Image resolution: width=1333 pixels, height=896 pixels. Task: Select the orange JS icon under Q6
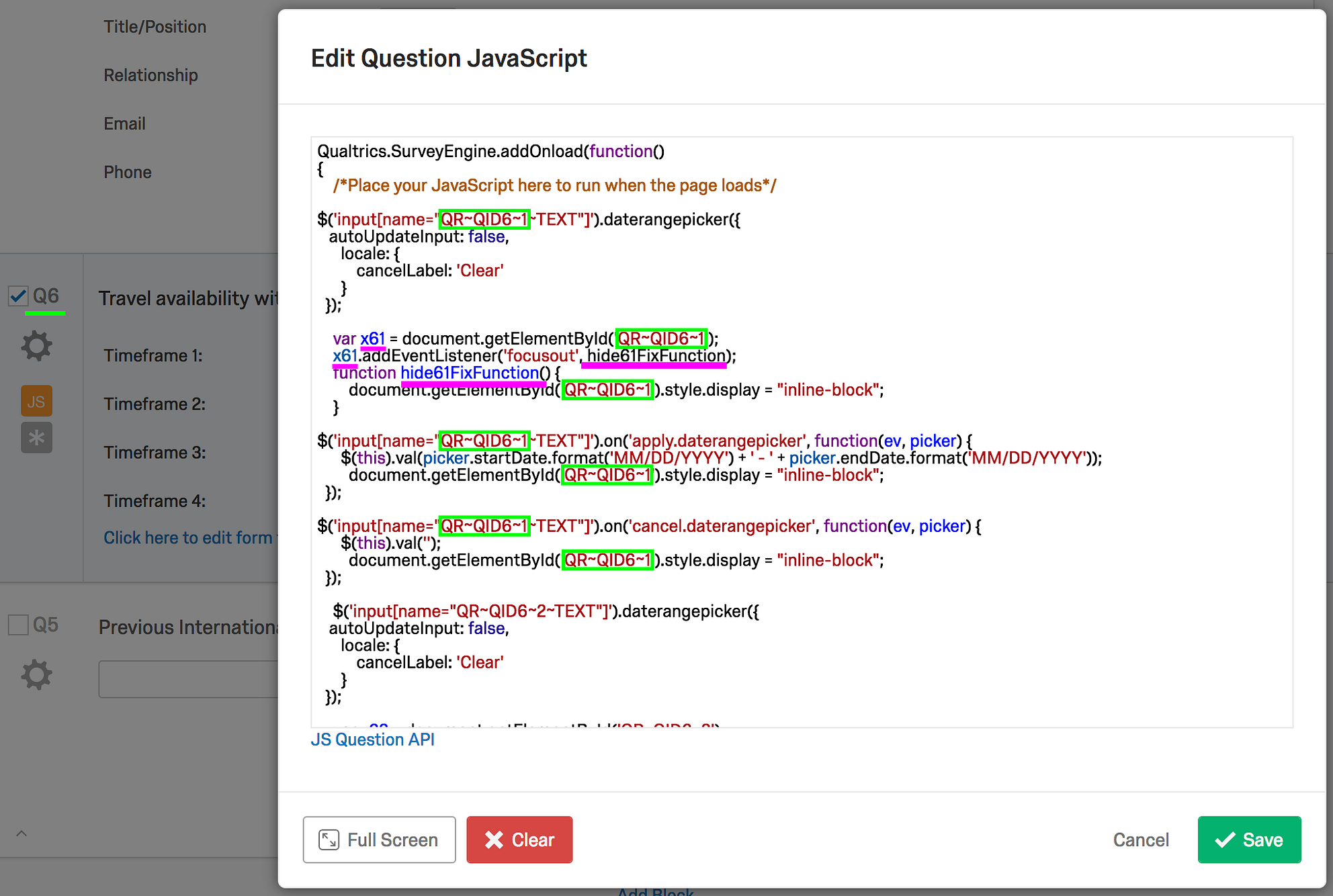tap(36, 400)
